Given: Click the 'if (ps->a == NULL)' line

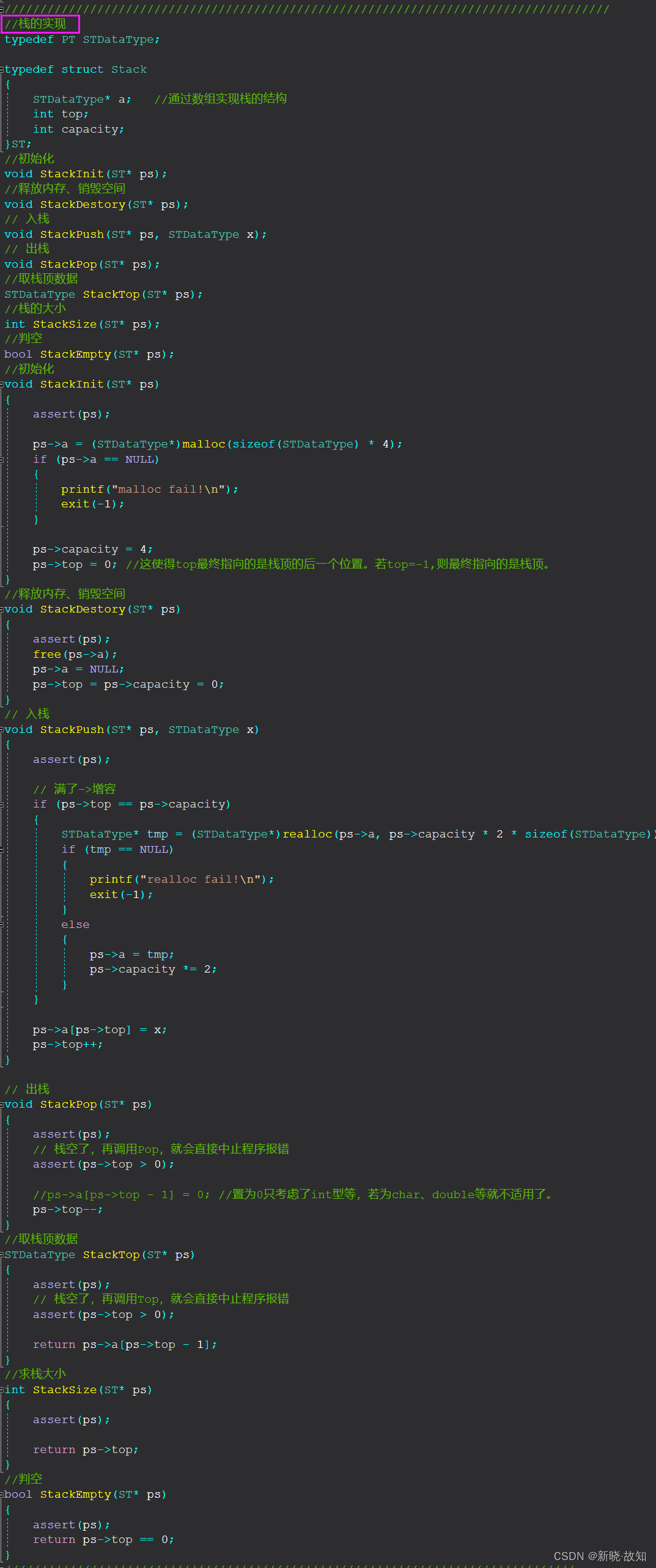Looking at the screenshot, I should tap(96, 460).
